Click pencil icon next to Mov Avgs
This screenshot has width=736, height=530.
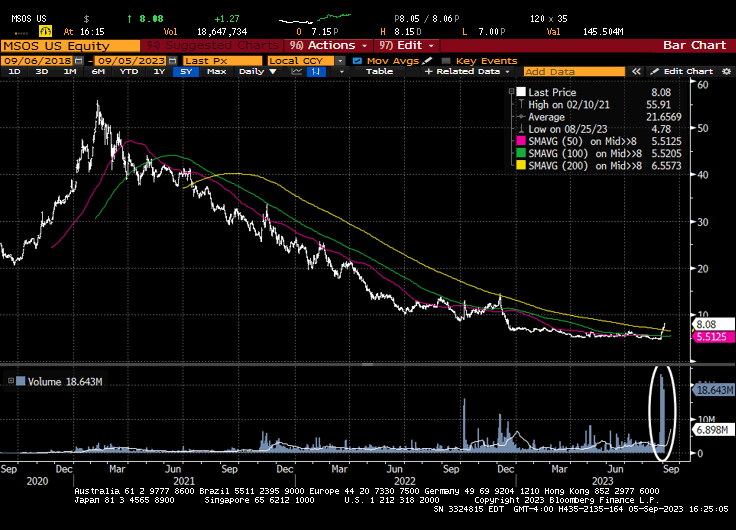[x=427, y=61]
